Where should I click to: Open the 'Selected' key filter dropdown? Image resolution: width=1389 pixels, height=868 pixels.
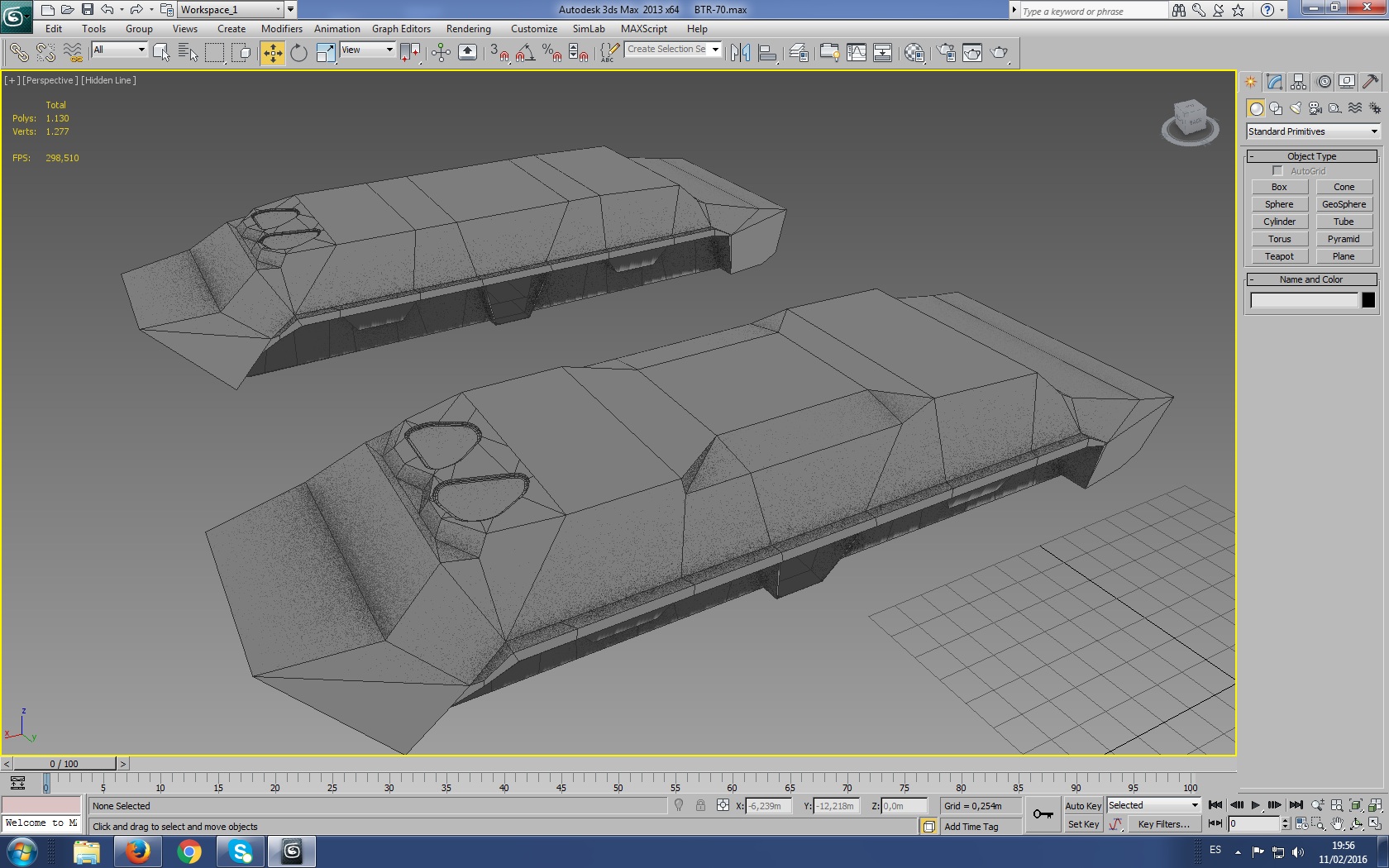(1153, 805)
